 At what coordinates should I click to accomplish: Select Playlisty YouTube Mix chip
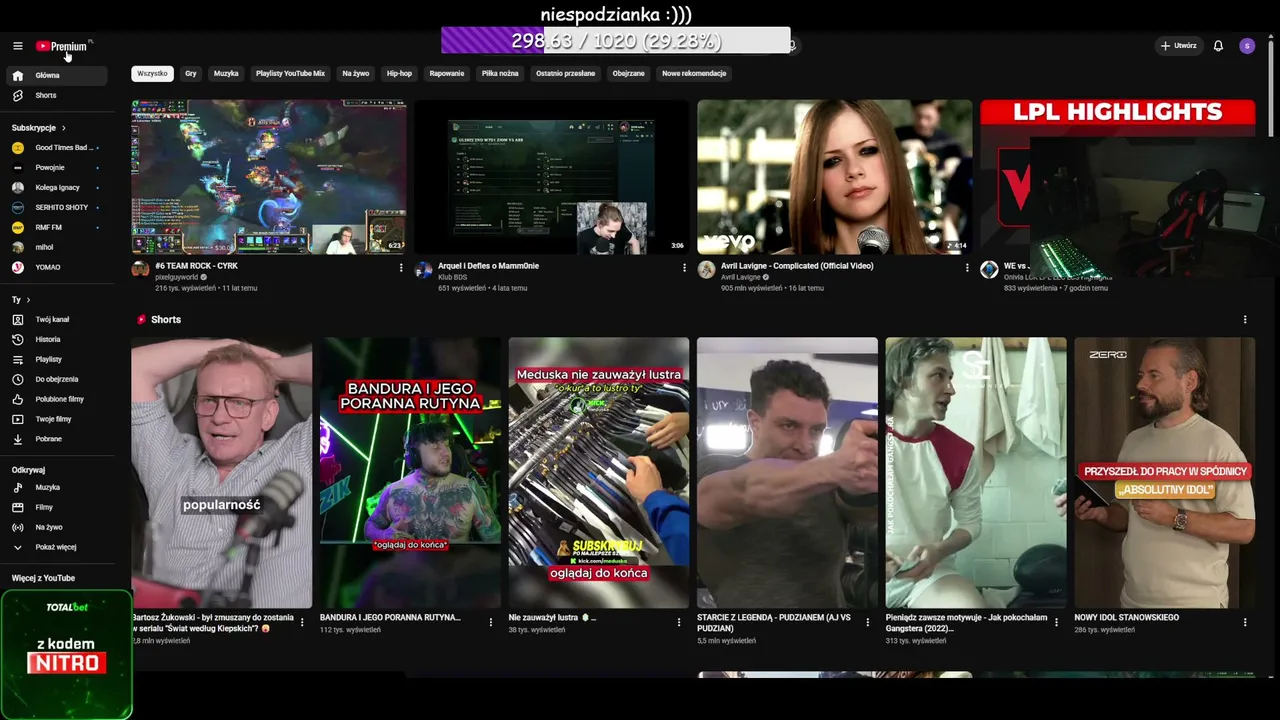[290, 73]
